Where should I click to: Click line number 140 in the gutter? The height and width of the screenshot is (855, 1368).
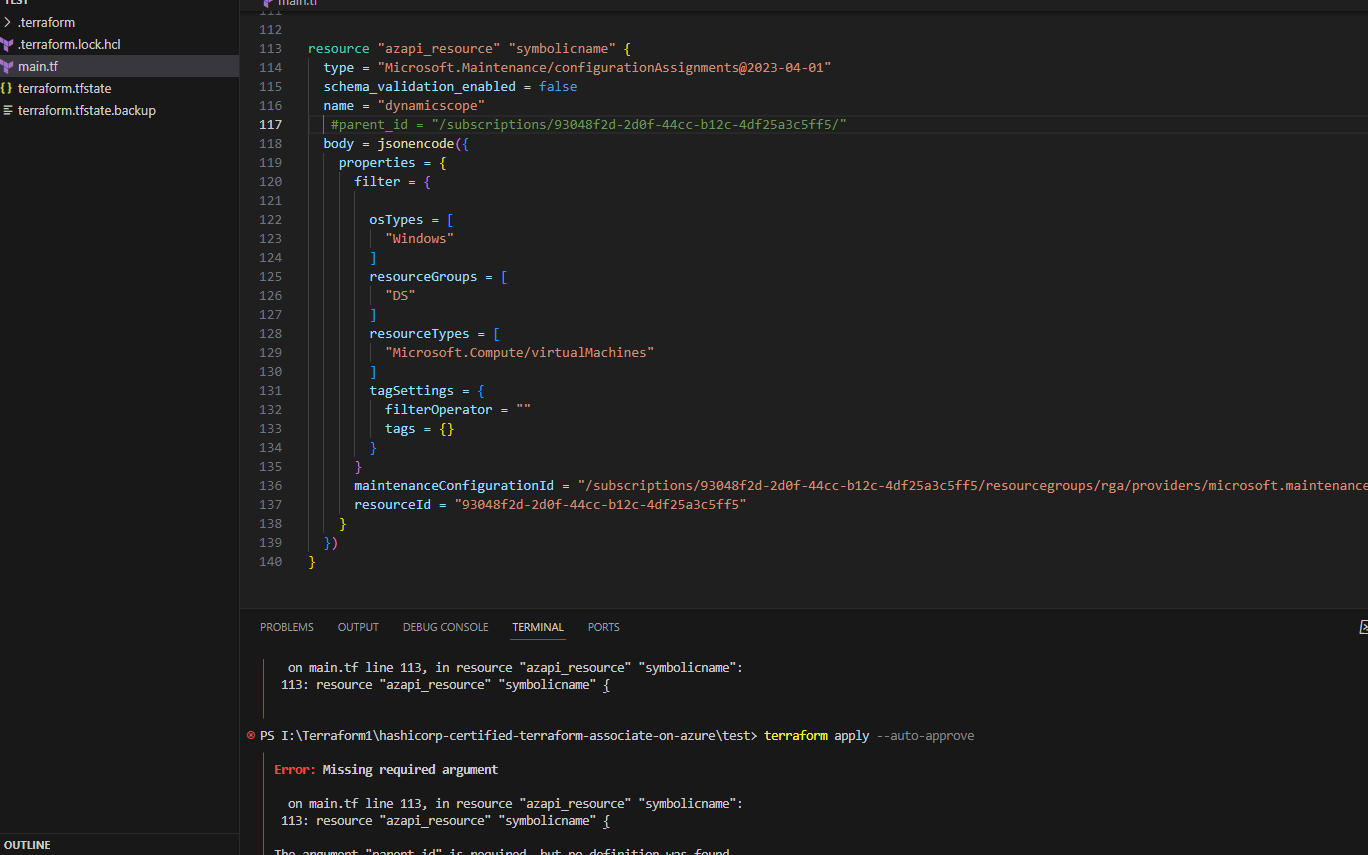click(270, 561)
